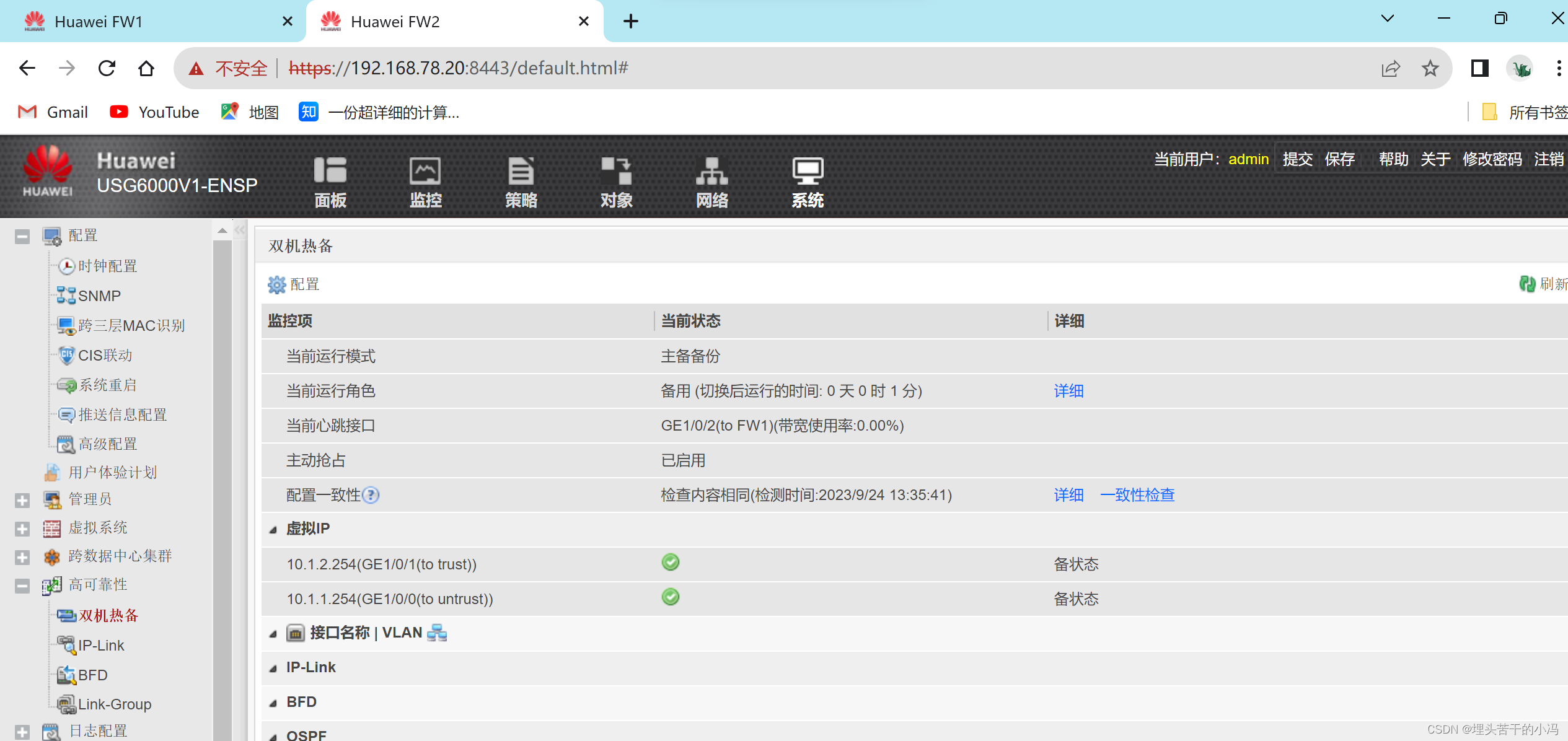Collapse the 虚拟IP section
This screenshot has width=1568, height=741.
pyautogui.click(x=273, y=530)
